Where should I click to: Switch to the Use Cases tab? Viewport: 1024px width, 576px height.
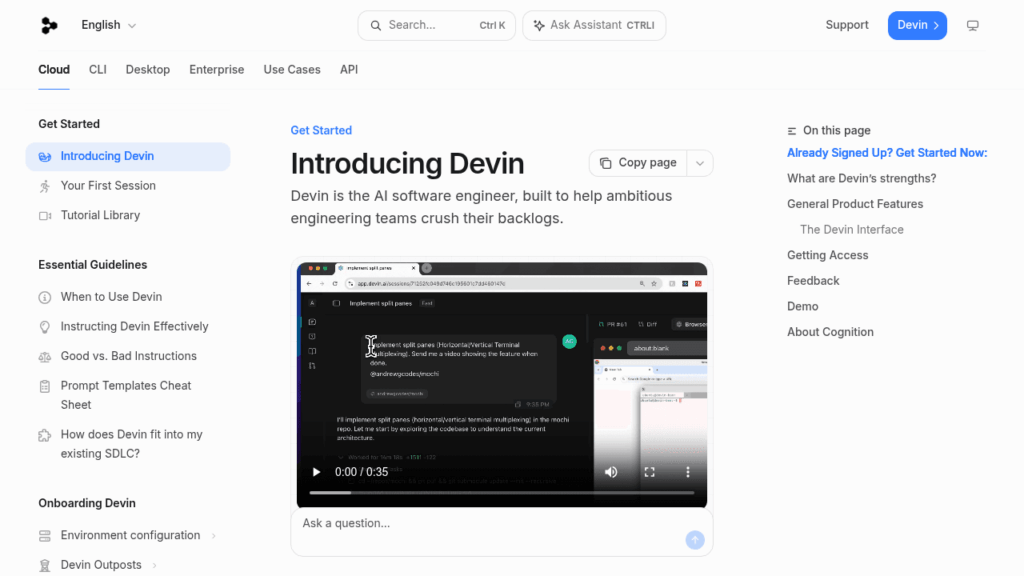[x=292, y=69]
